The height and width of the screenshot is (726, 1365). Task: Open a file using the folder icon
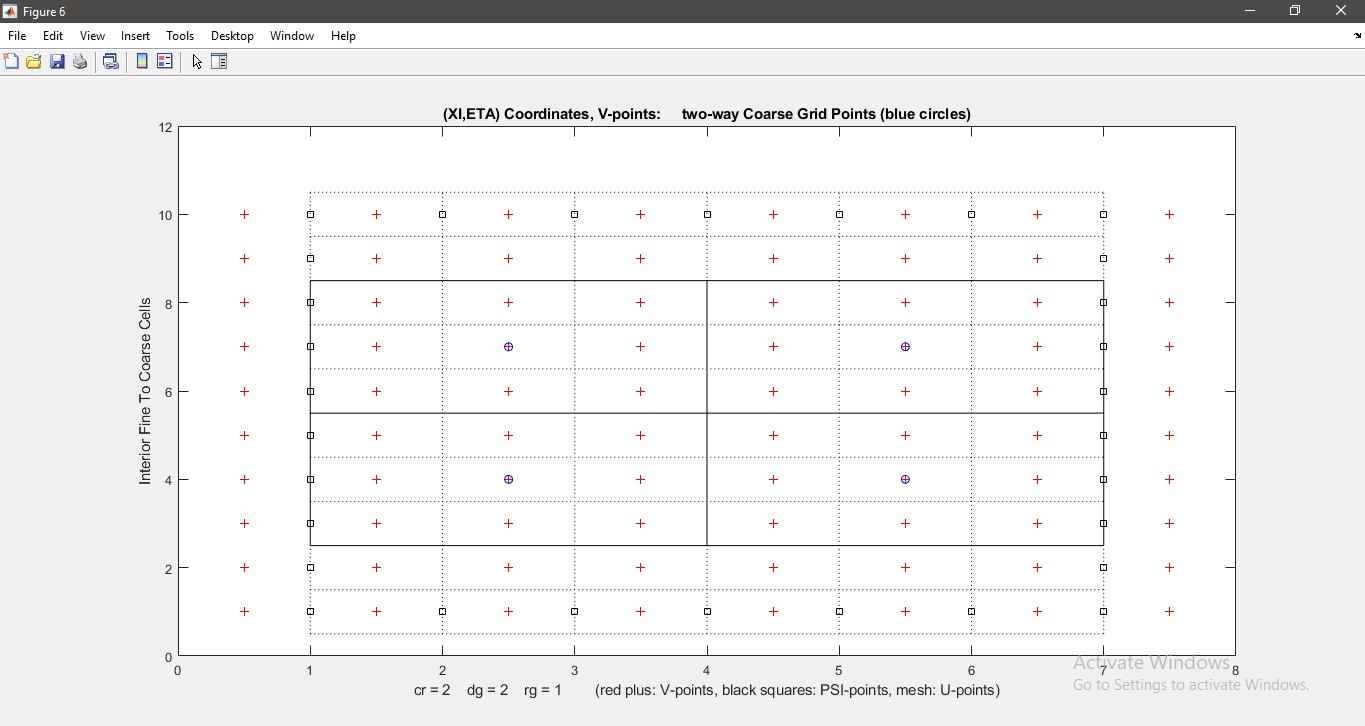(x=34, y=62)
